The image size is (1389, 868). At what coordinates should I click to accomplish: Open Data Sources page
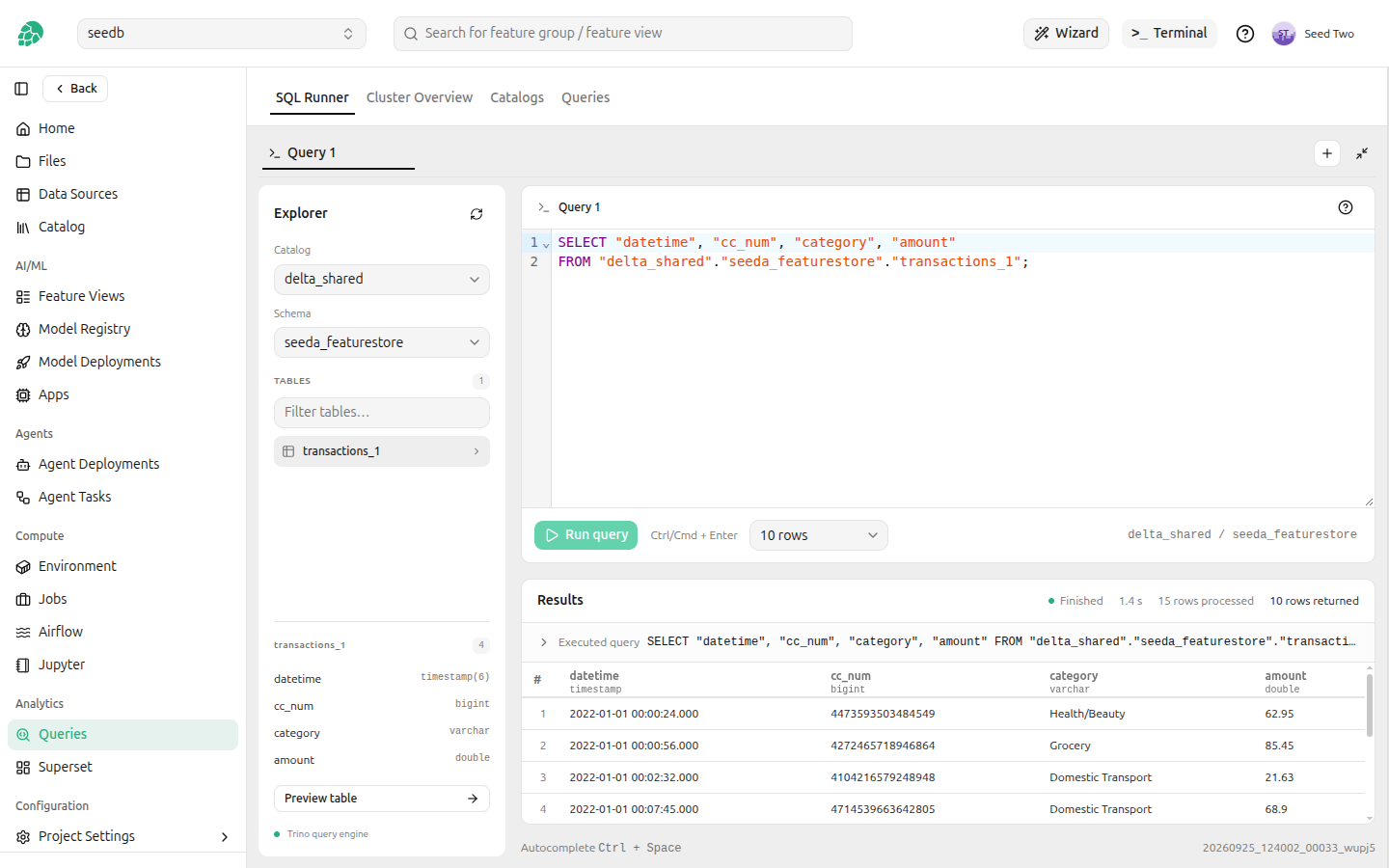coord(123,194)
